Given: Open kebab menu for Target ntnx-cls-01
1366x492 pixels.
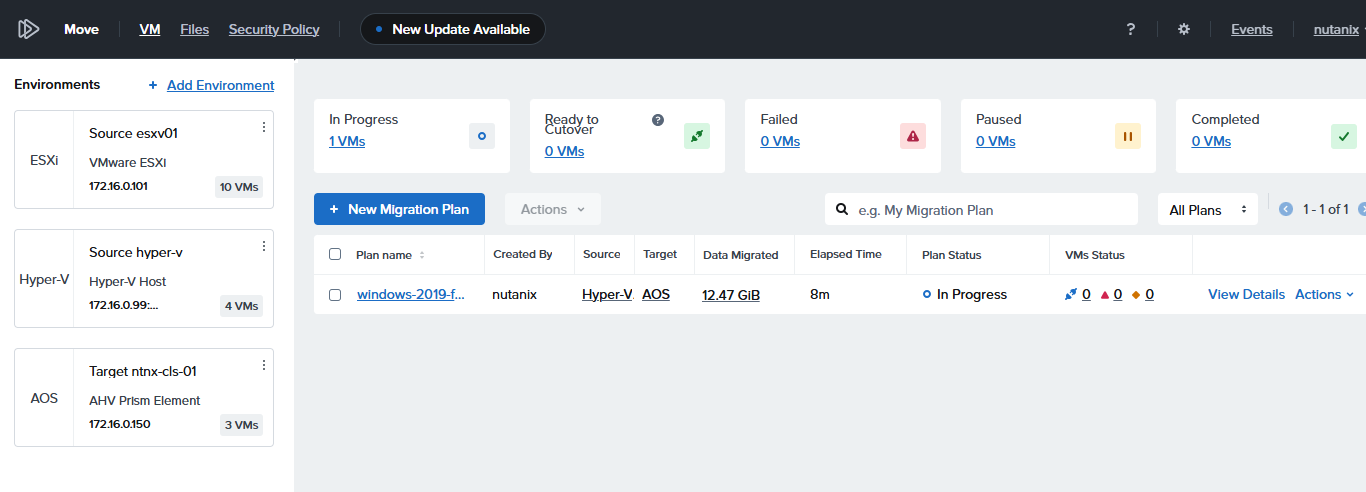Looking at the screenshot, I should pos(264,365).
